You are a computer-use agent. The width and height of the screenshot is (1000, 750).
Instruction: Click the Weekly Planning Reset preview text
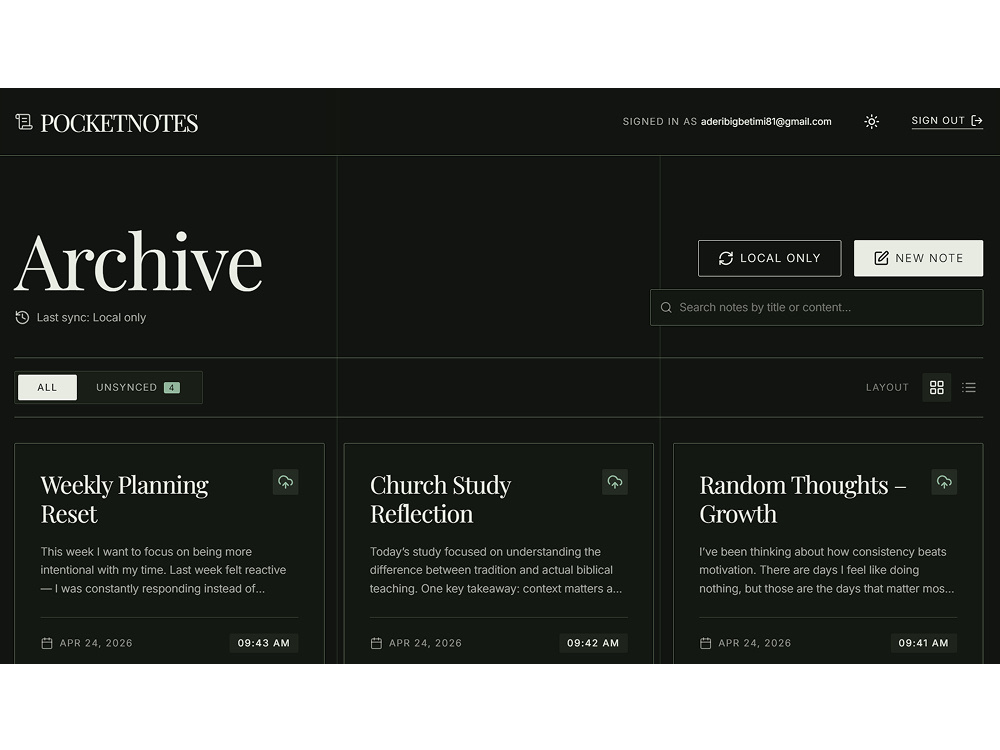coord(163,570)
